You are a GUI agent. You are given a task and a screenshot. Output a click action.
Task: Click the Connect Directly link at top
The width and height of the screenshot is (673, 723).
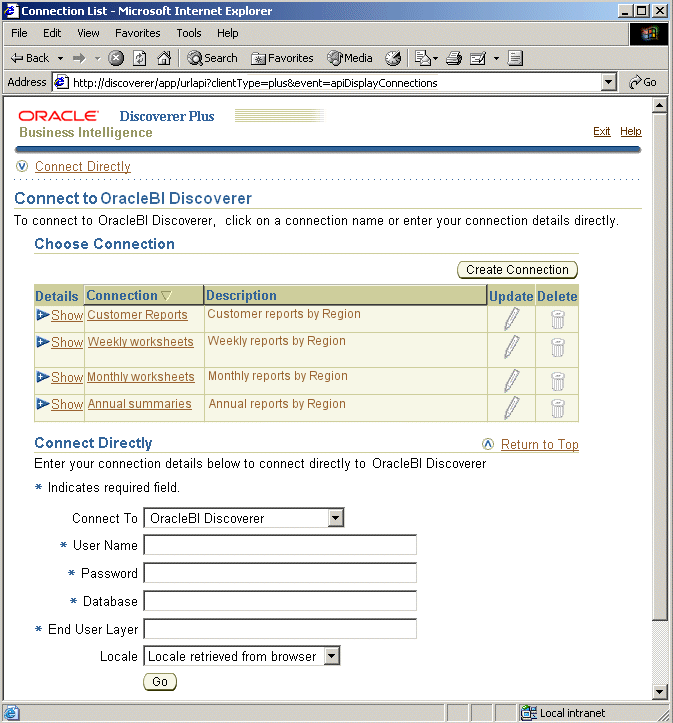point(83,166)
